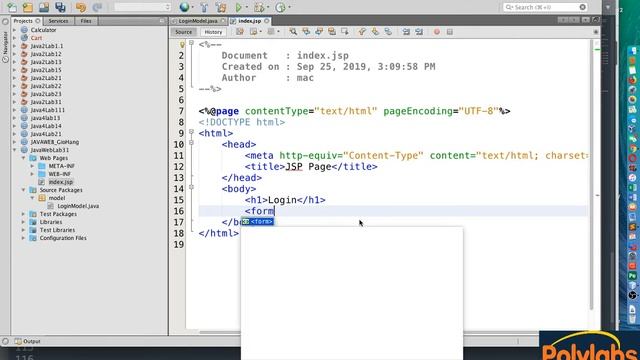Image resolution: width=640 pixels, height=360 pixels.
Task: Click the Clean and Build Project icon
Action: [221, 7]
